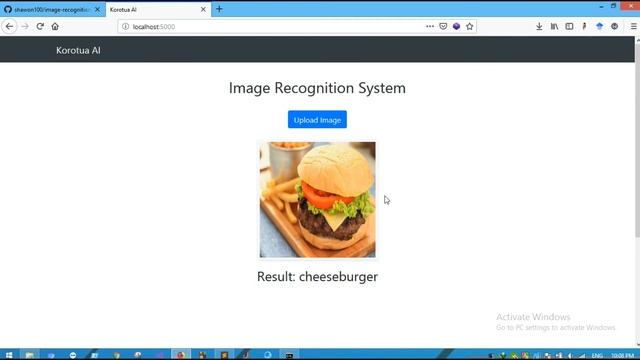Bookmark this page with the star
The width and height of the screenshot is (640, 360).
[469, 27]
